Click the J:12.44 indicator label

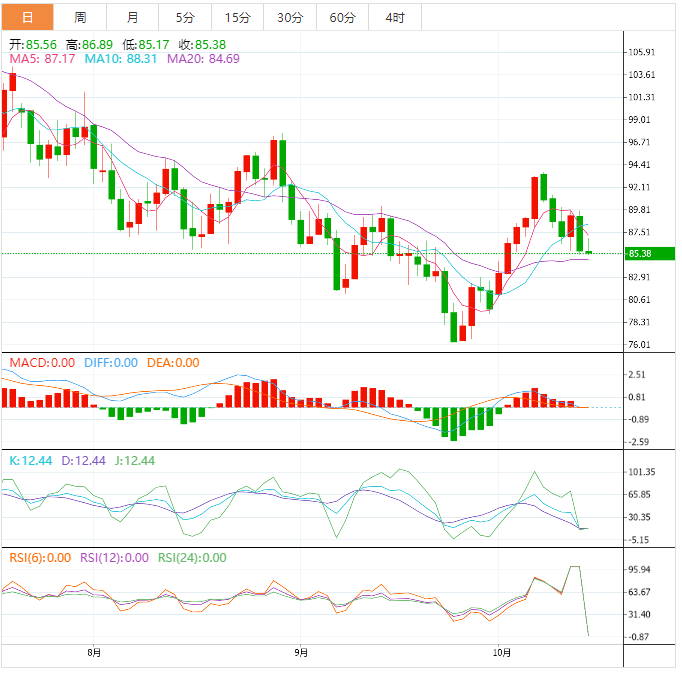[x=135, y=460]
